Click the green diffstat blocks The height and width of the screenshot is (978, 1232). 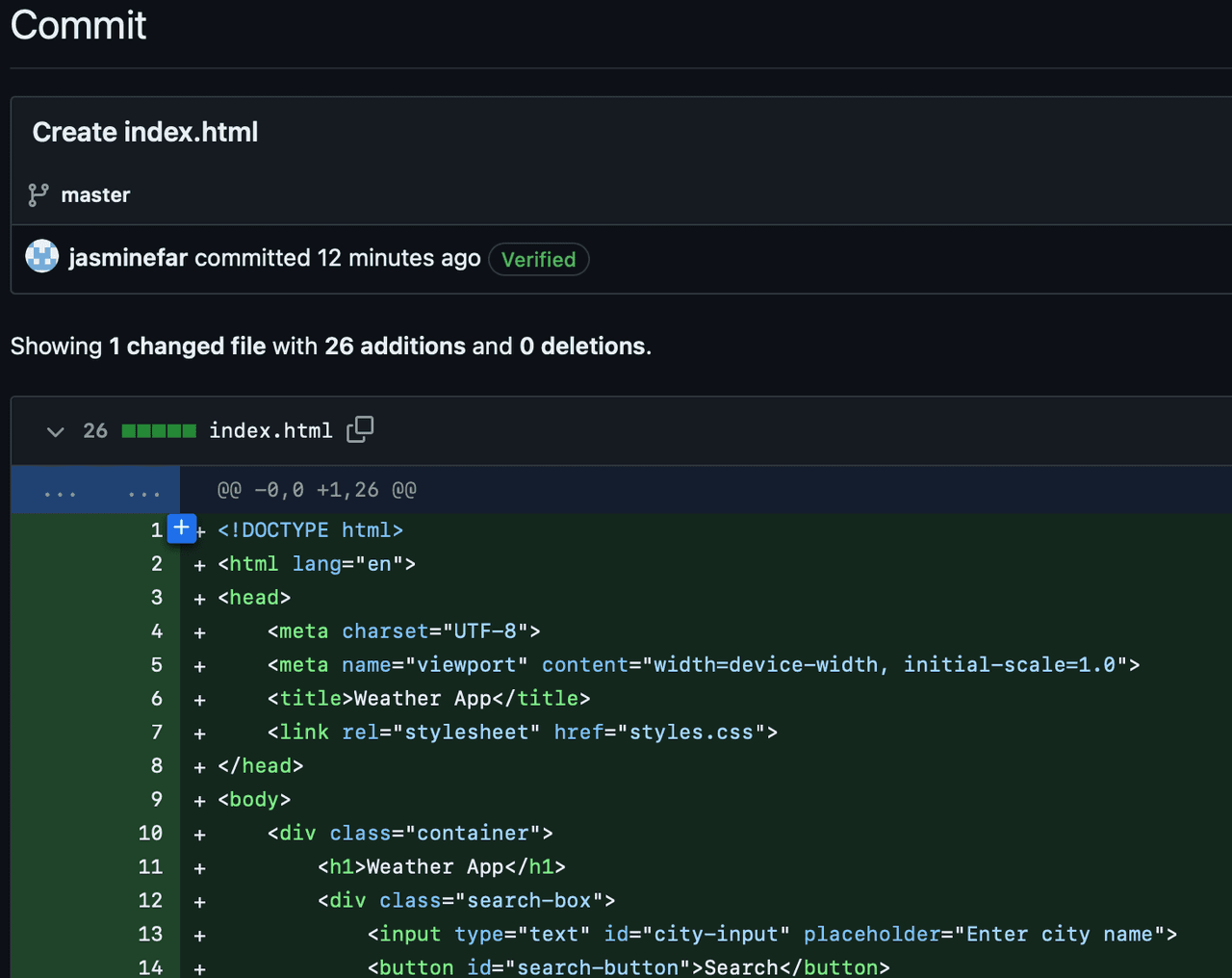[x=159, y=431]
